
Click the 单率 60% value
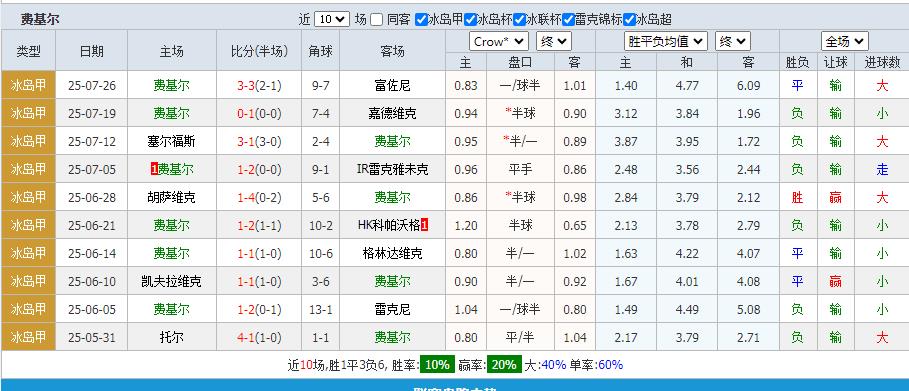pos(610,365)
